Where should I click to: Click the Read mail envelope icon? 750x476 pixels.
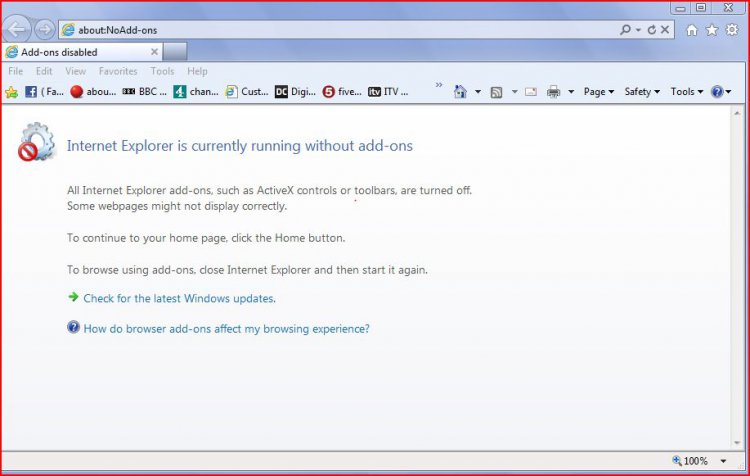tap(531, 92)
